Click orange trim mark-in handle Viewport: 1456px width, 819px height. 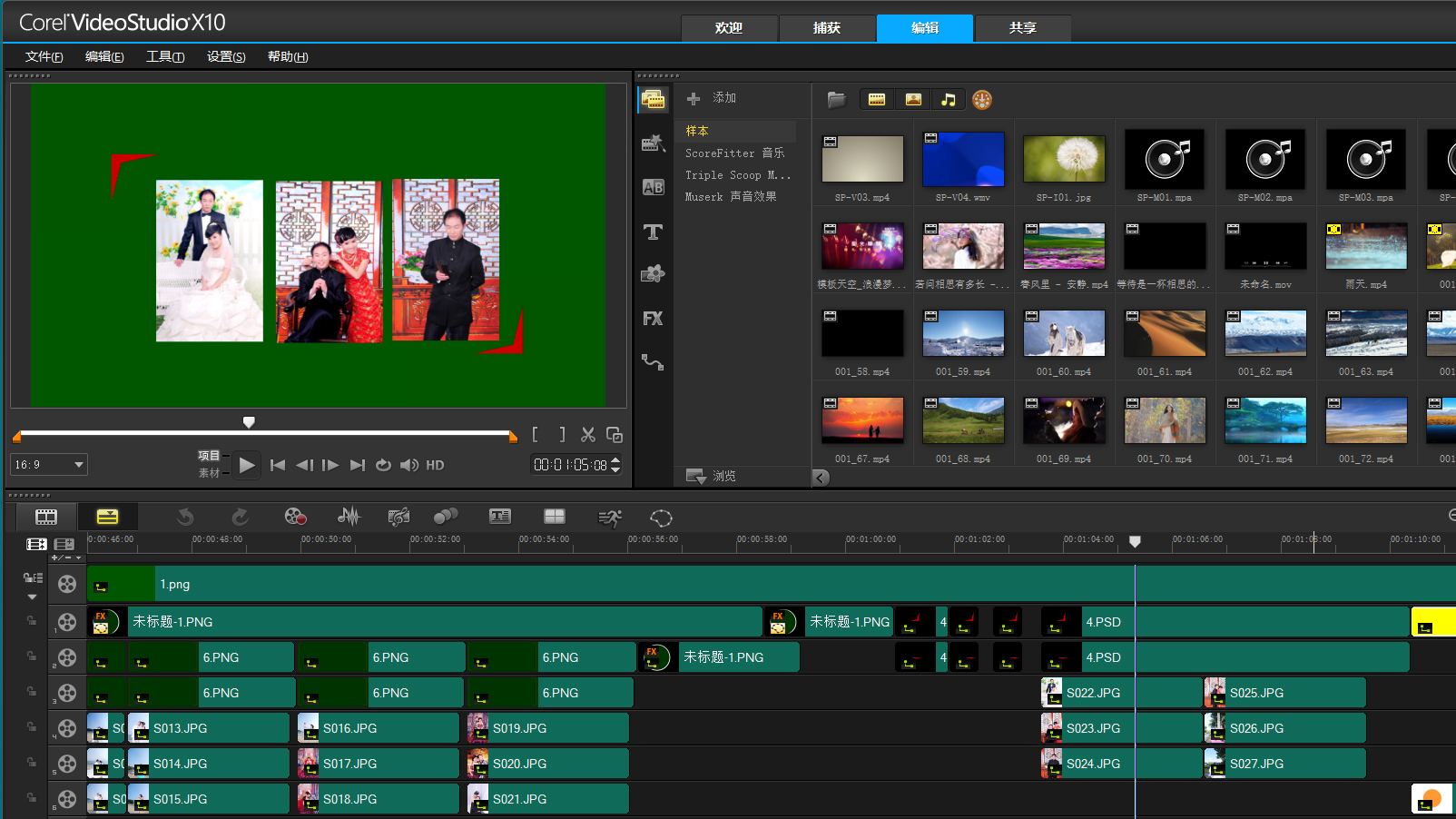16,437
